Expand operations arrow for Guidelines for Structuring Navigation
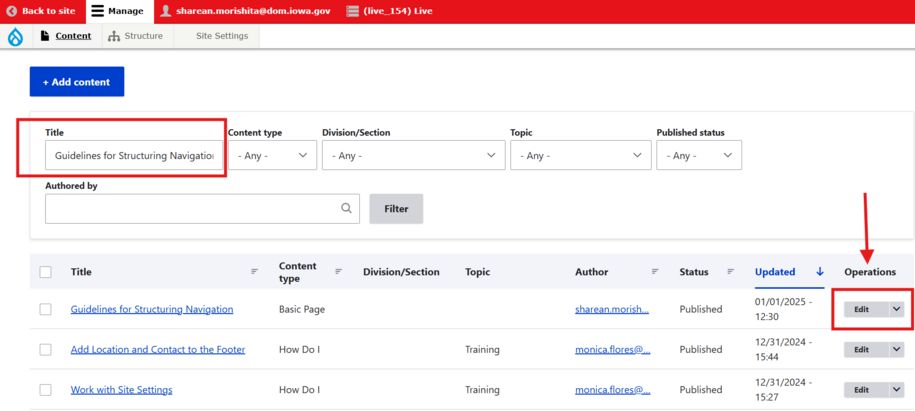This screenshot has width=915, height=411. click(897, 309)
